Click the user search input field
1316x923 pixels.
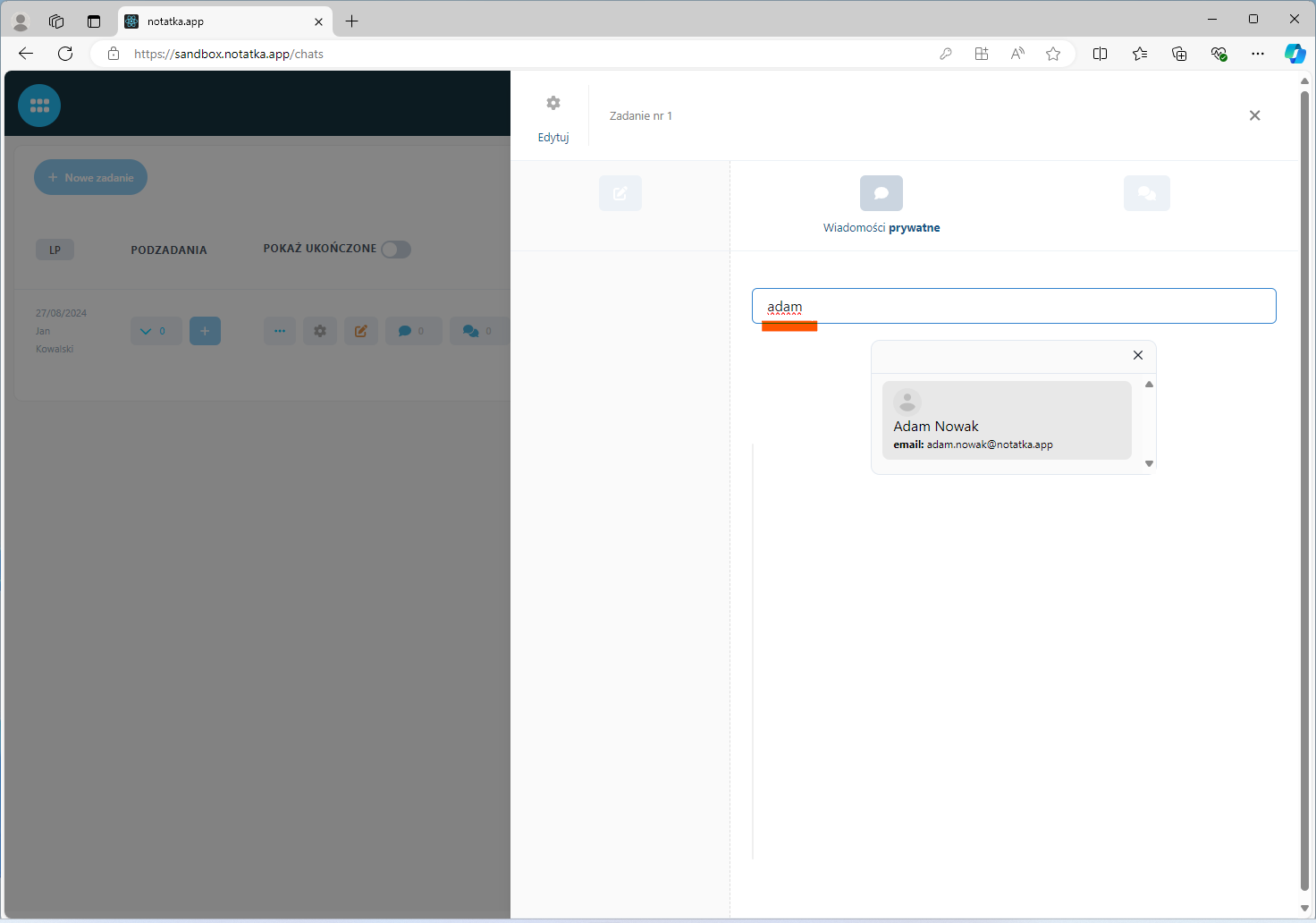(x=1013, y=306)
